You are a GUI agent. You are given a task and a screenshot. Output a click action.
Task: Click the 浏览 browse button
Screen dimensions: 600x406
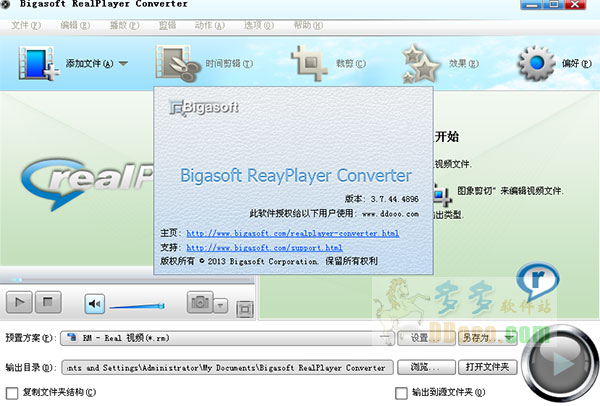[x=426, y=367]
